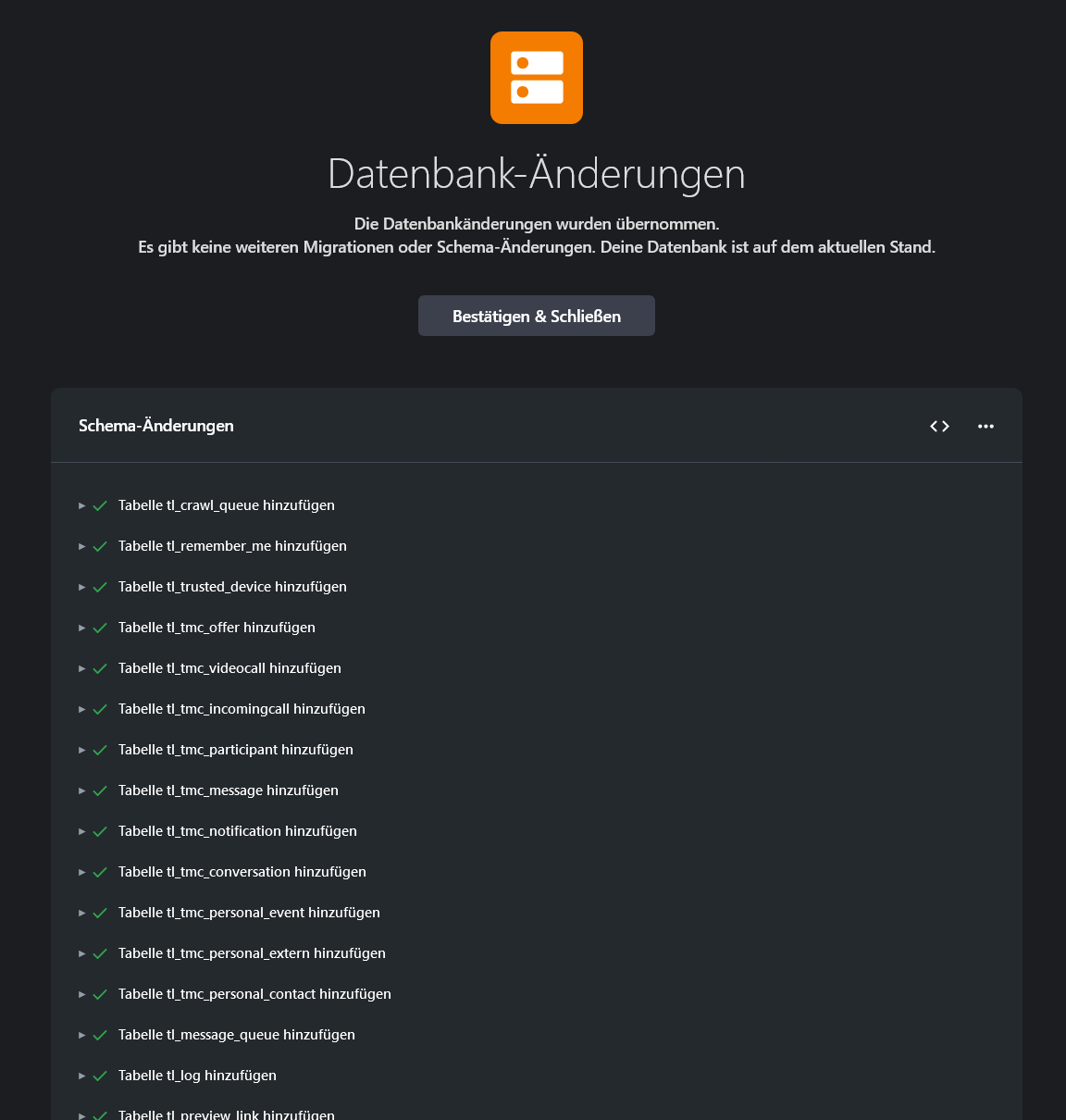Image resolution: width=1066 pixels, height=1120 pixels.
Task: Select text Tabelle tl_tmc_conversation hinzufügen
Action: (x=242, y=872)
